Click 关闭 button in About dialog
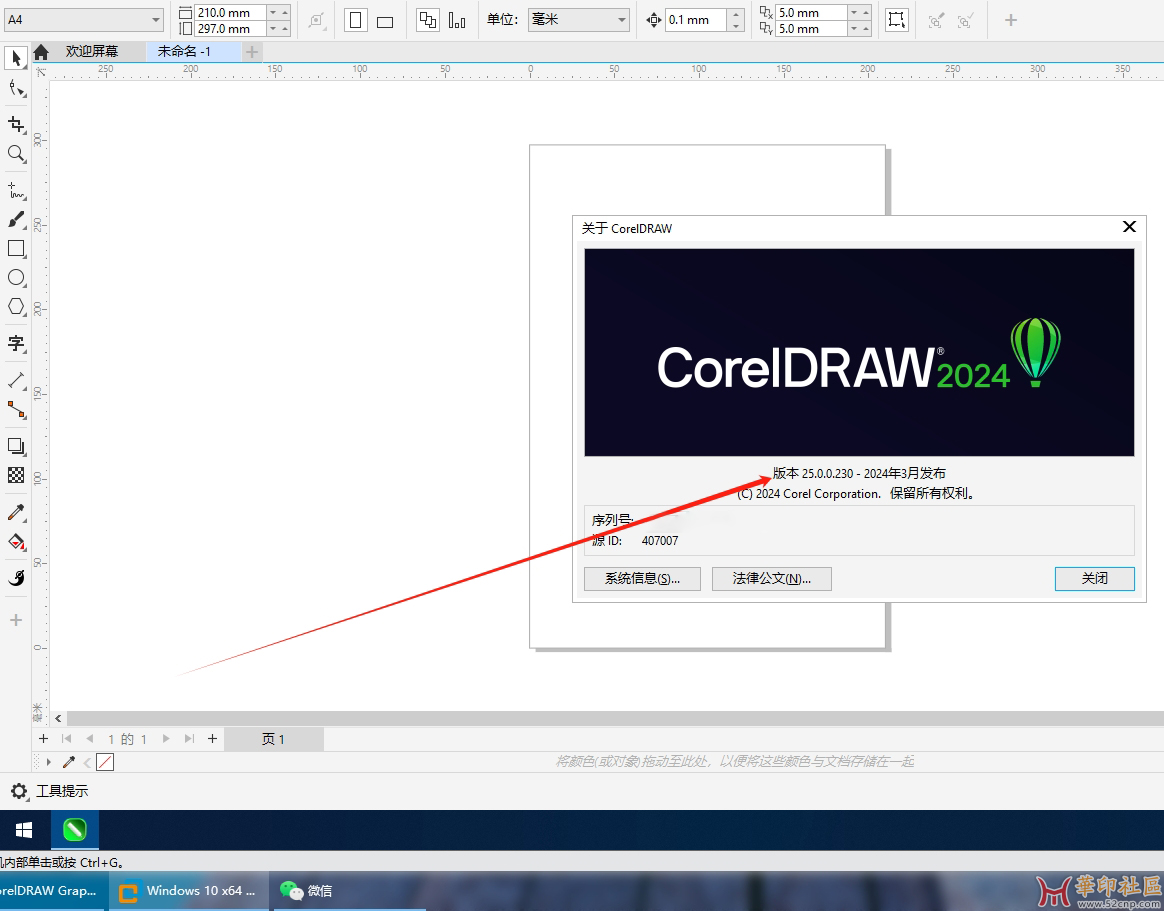This screenshot has width=1164, height=911. tap(1094, 578)
